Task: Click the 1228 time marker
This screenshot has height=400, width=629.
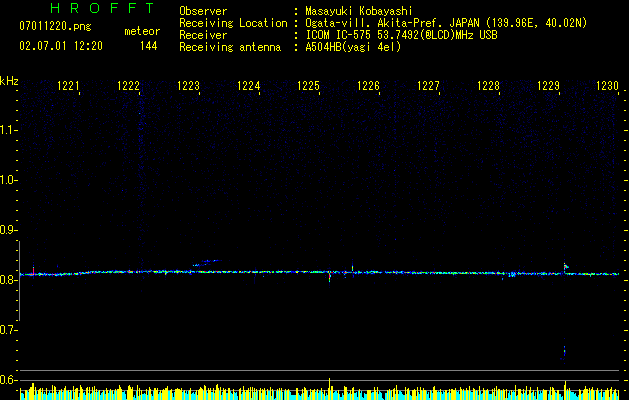Action: pos(488,86)
